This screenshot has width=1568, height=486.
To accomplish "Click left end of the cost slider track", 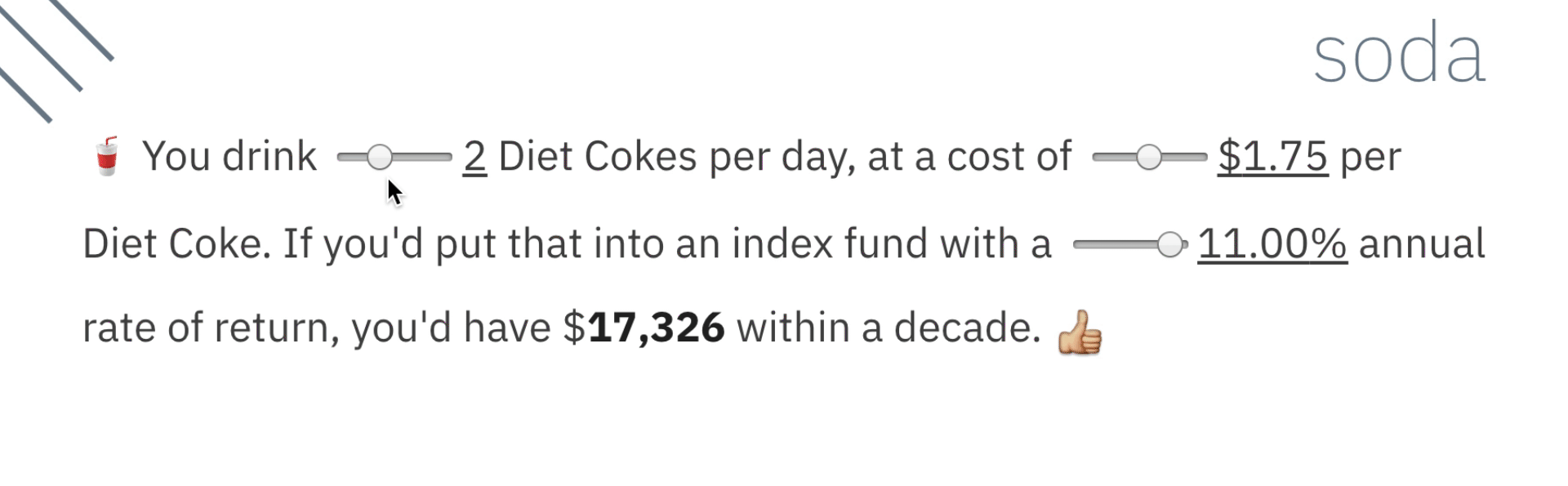I will 1098,157.
